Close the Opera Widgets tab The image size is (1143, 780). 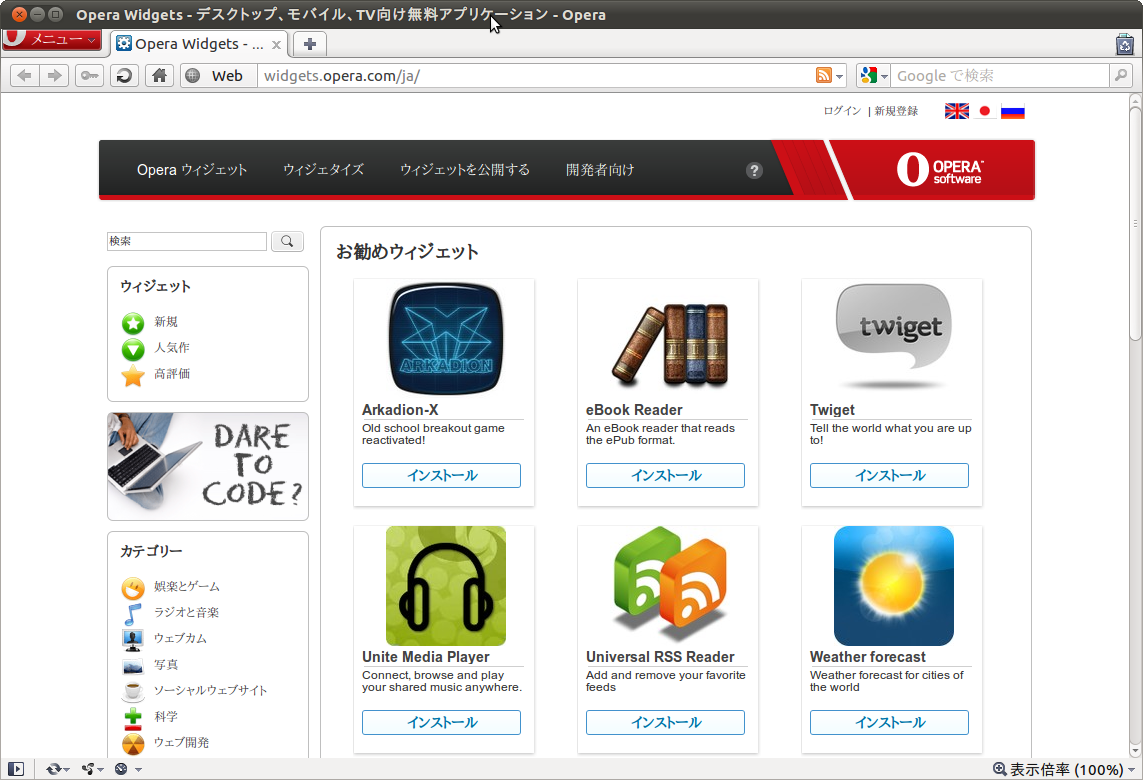276,44
